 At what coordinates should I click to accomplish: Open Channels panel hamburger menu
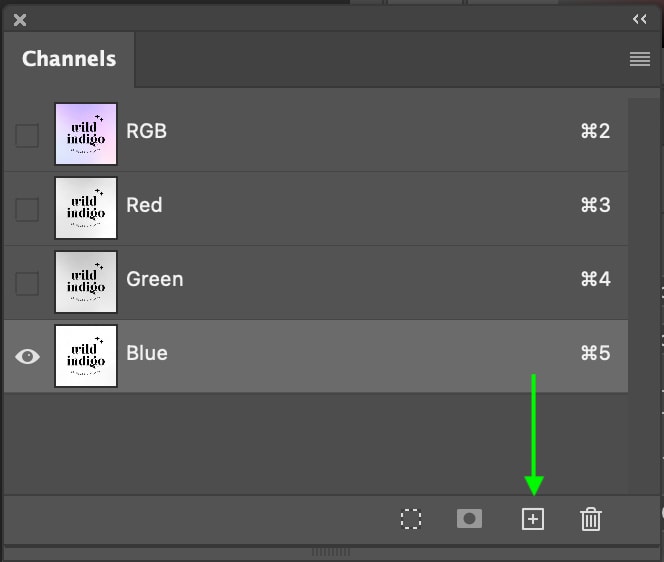tap(640, 59)
